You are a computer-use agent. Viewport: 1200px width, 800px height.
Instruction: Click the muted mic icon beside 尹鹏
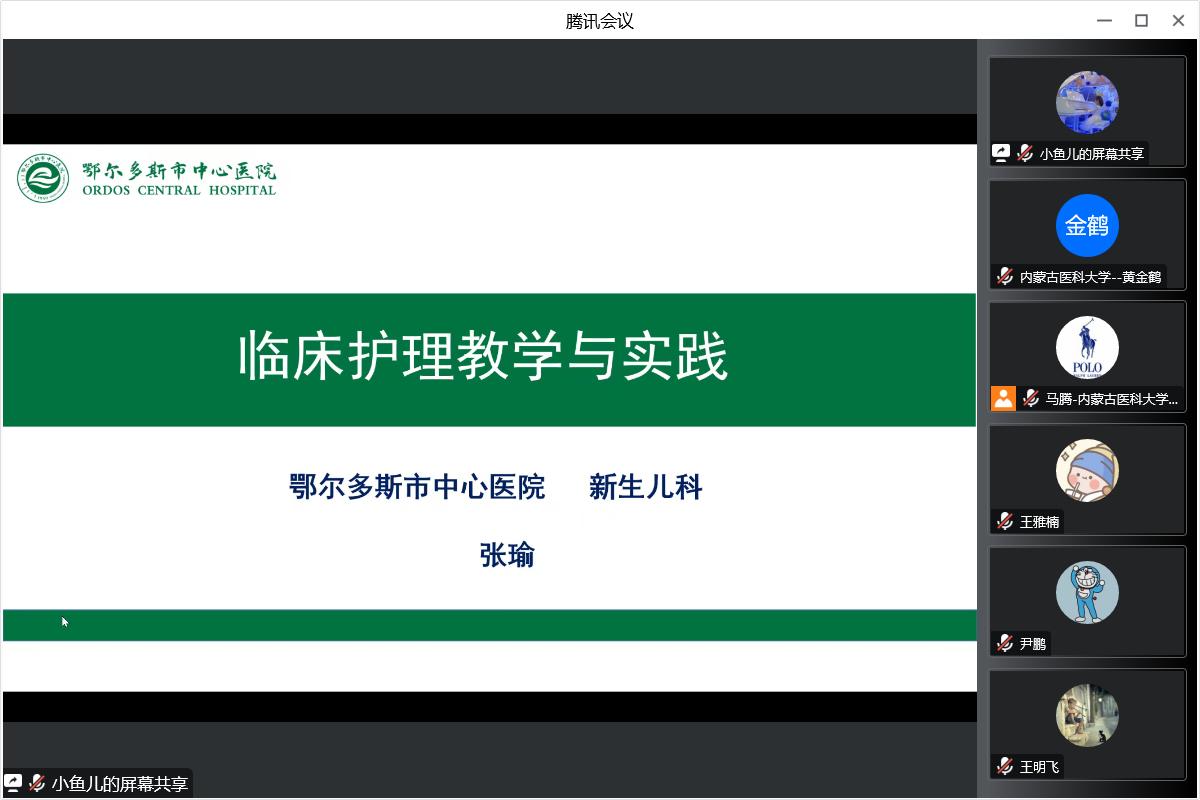(x=1005, y=643)
